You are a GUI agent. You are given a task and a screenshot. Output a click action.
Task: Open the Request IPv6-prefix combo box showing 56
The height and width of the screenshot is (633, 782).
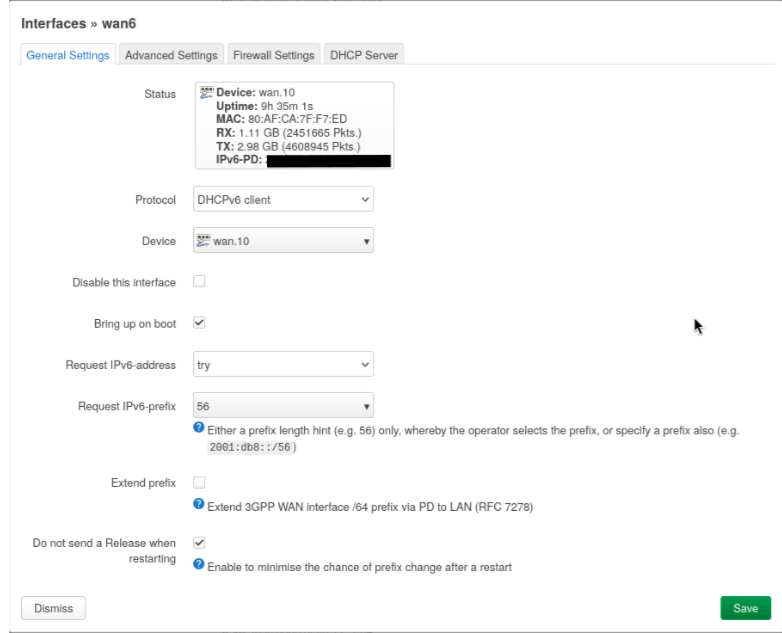pyautogui.click(x=283, y=406)
